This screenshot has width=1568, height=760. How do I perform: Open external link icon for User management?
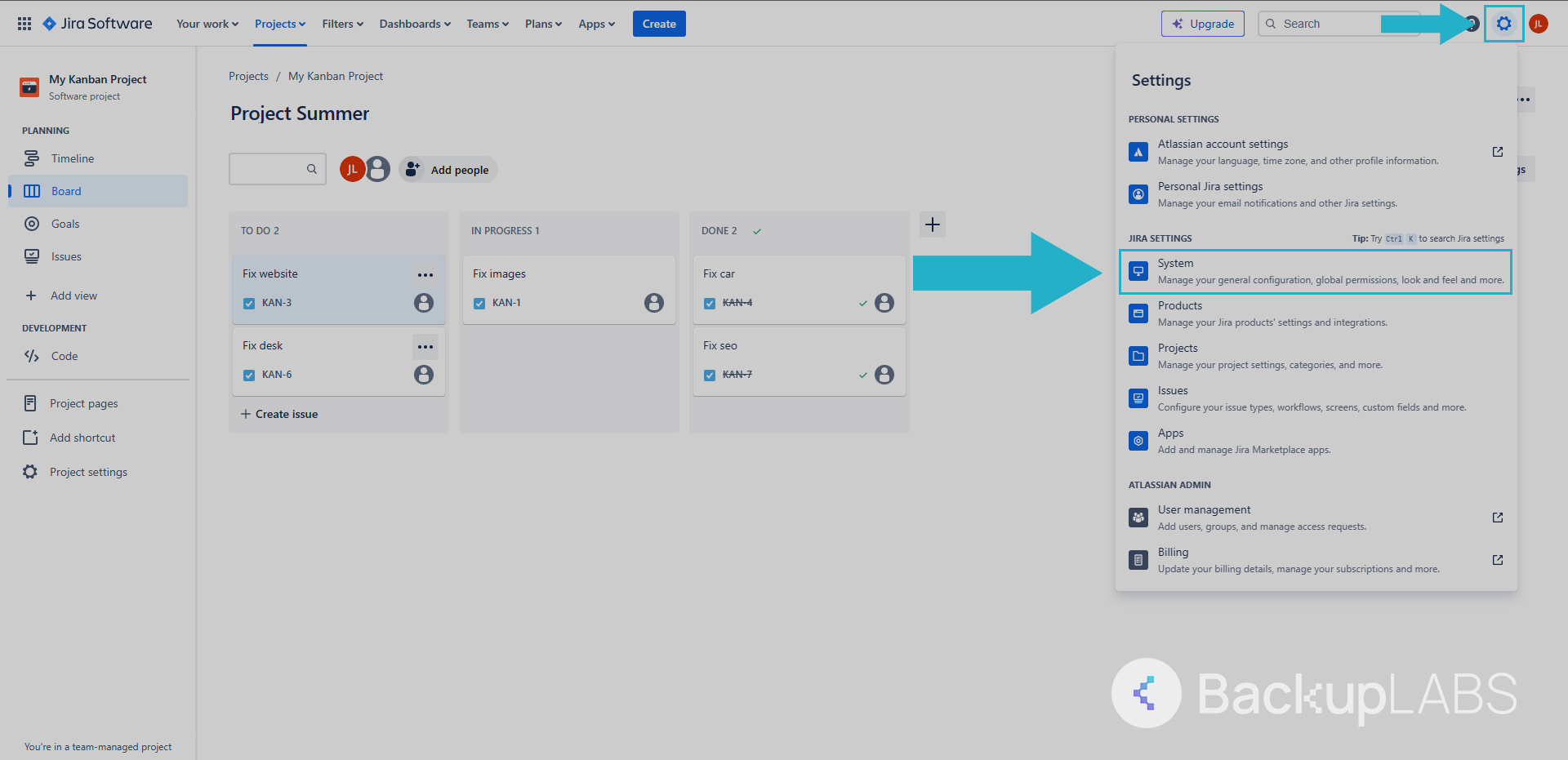[x=1497, y=518]
